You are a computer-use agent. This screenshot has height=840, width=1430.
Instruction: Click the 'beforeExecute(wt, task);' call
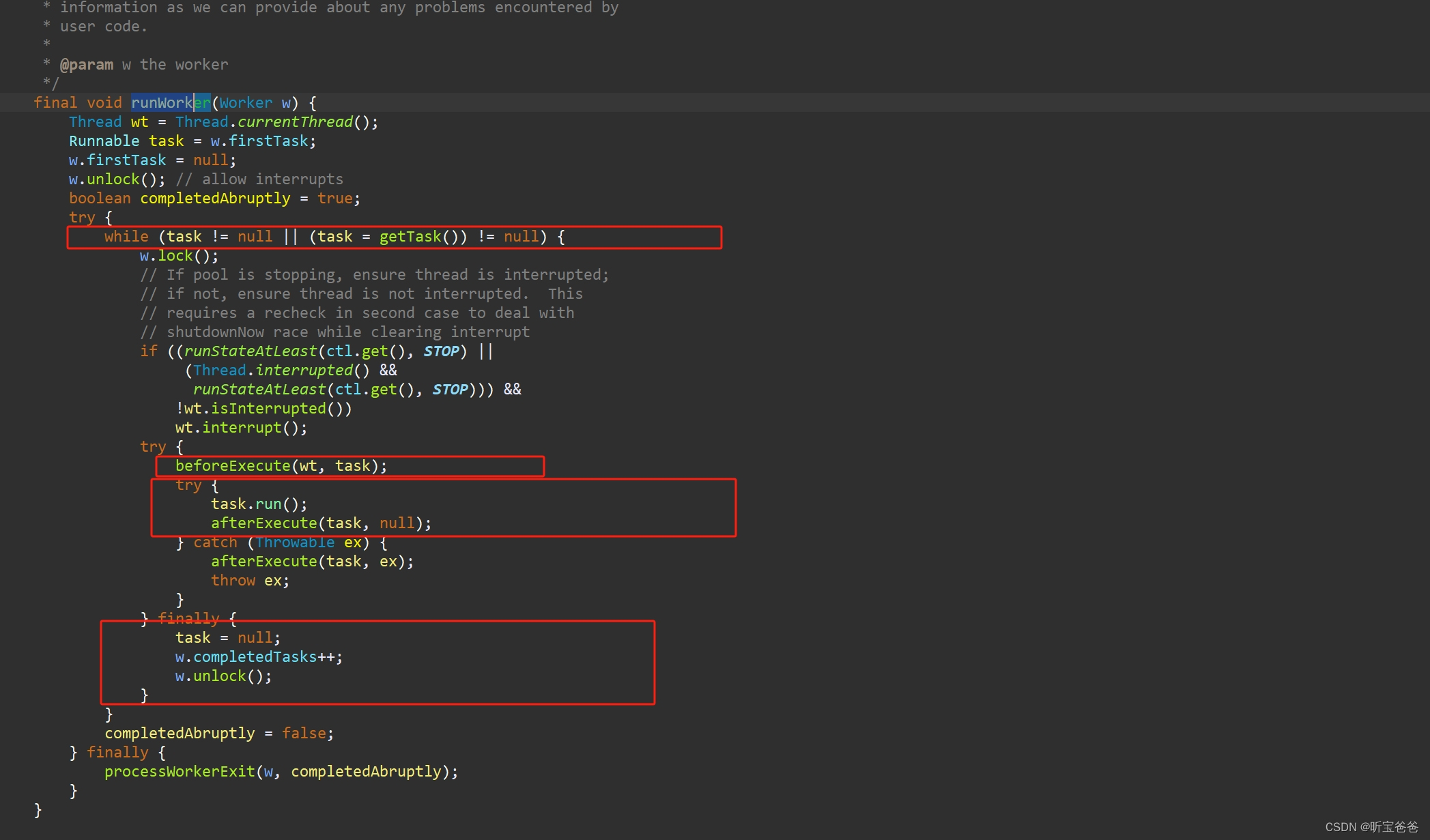coord(281,465)
